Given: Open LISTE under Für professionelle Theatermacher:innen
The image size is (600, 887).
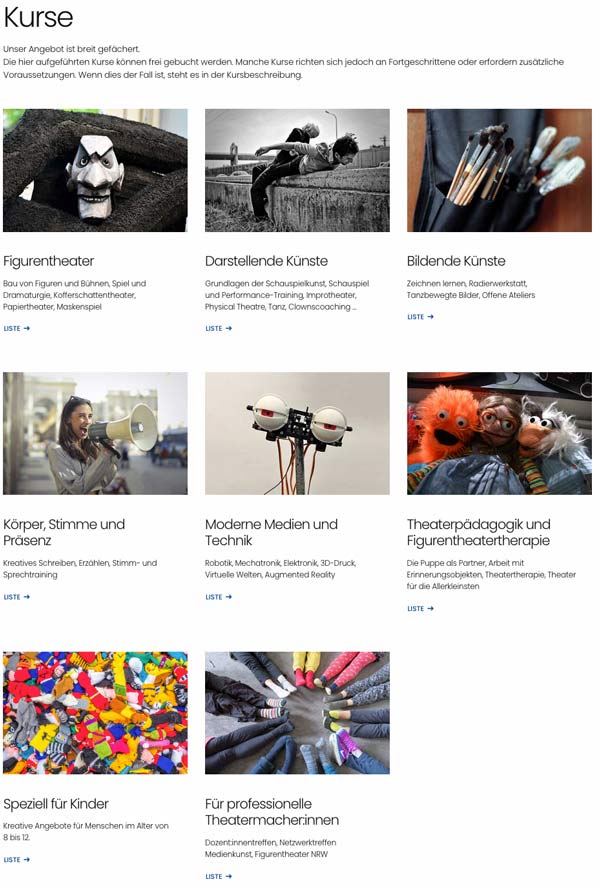Looking at the screenshot, I should 218,876.
